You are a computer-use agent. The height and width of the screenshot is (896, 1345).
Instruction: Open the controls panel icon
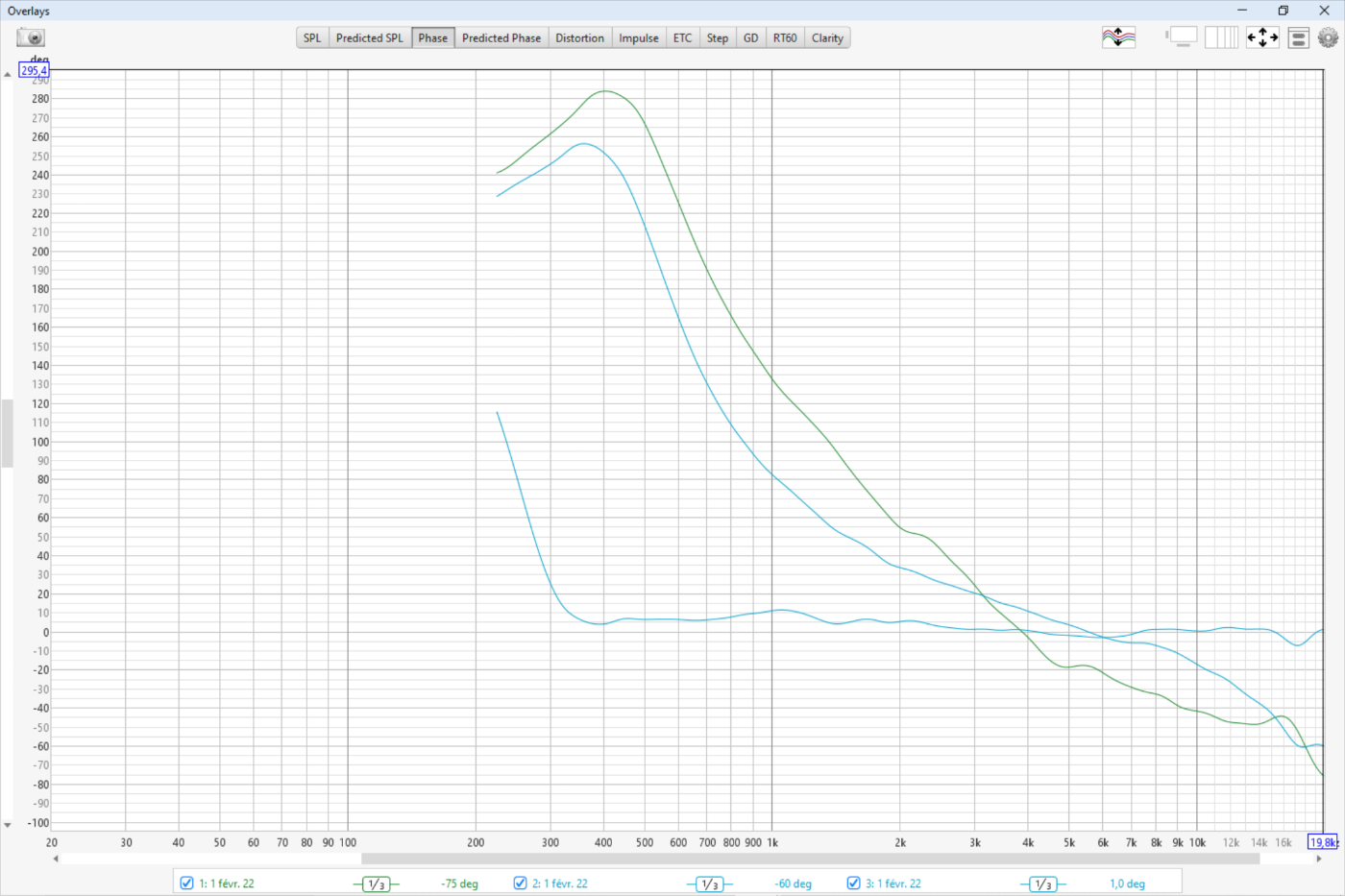1298,37
